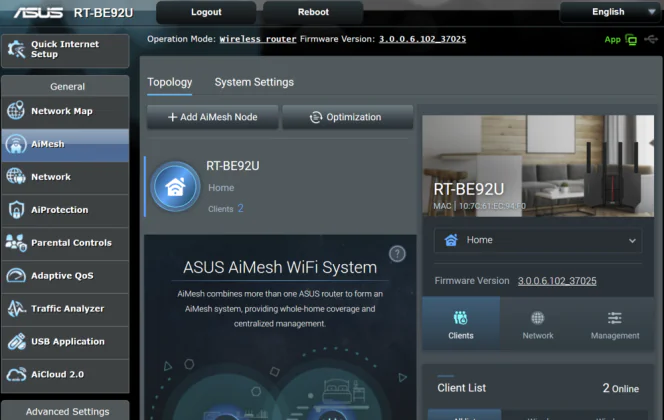Click the Client List heading
Viewport: 664px width, 420px height.
click(x=462, y=388)
